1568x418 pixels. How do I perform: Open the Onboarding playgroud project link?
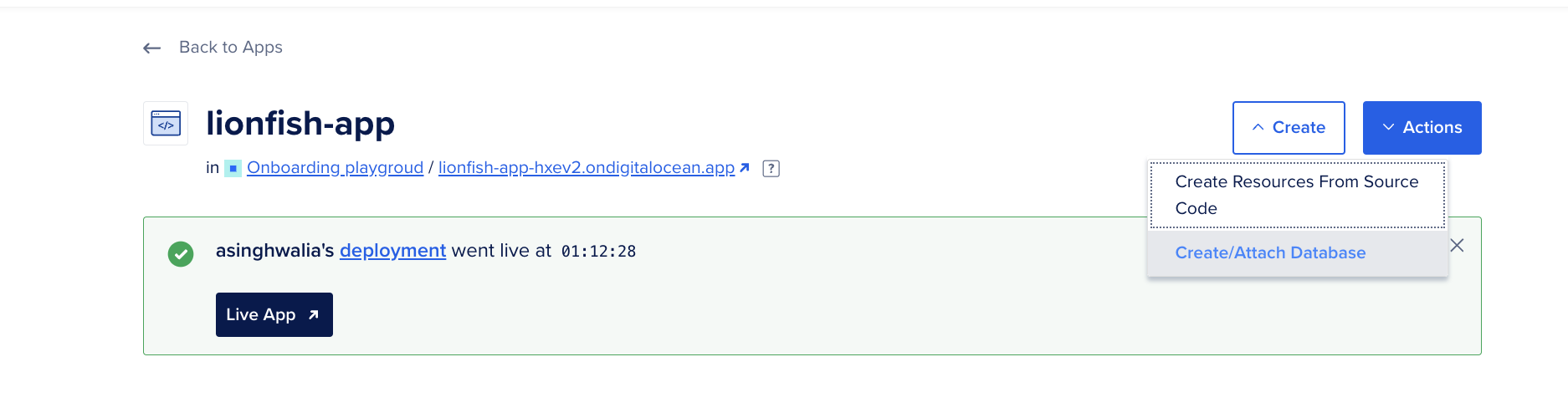335,168
